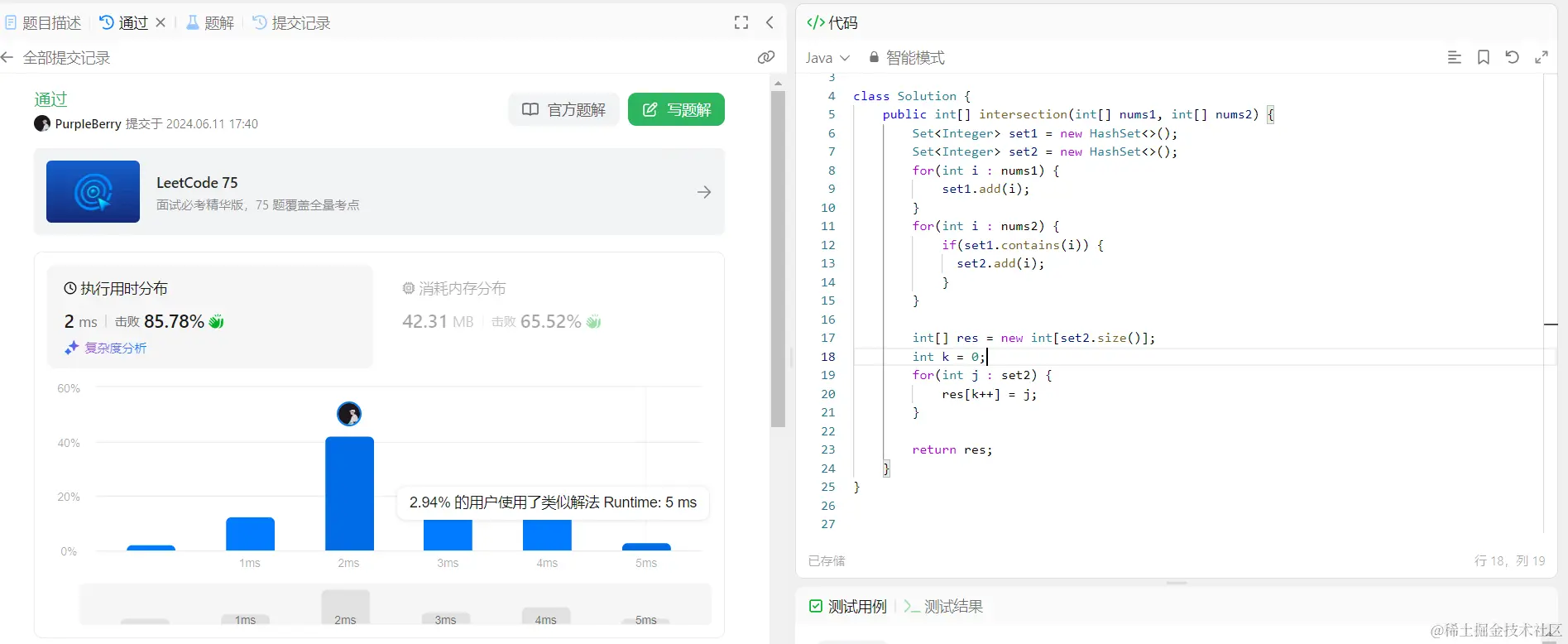1568x644 pixels.
Task: Click line number 5 in the editor gutter
Action: coord(832,114)
